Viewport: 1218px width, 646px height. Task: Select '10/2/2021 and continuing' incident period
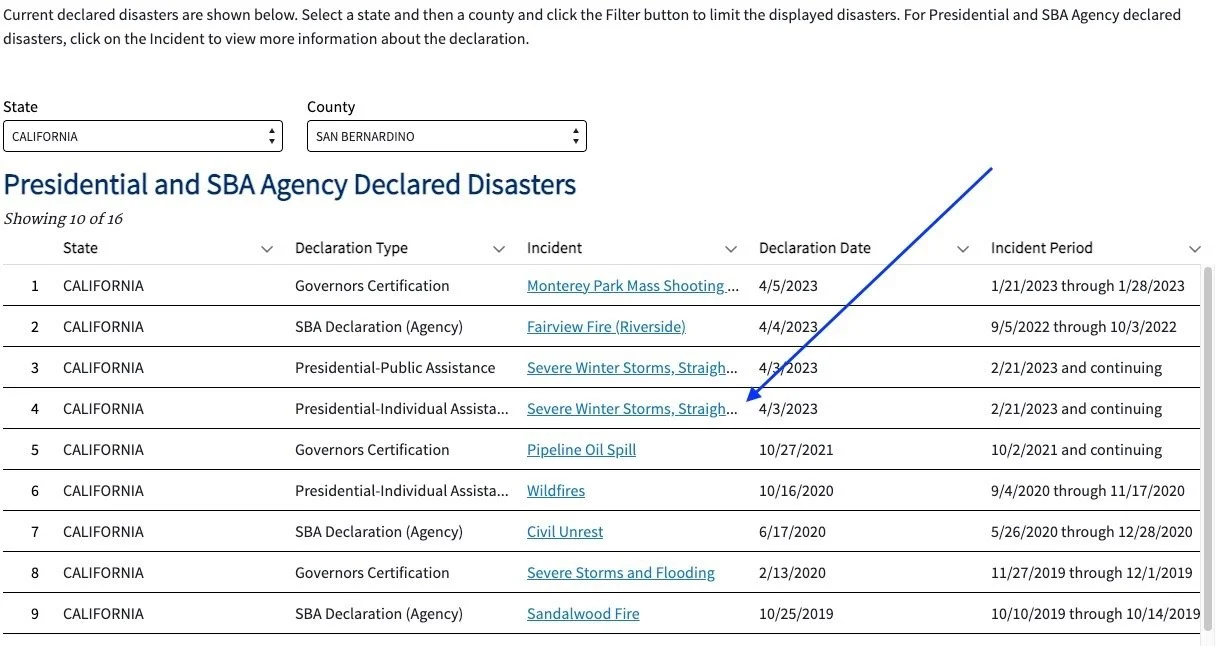(x=1076, y=450)
